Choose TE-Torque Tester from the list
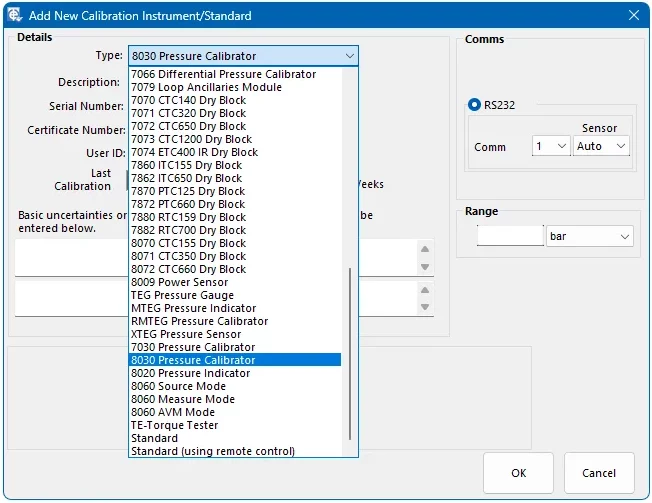Image resolution: width=652 pixels, height=503 pixels. (174, 425)
